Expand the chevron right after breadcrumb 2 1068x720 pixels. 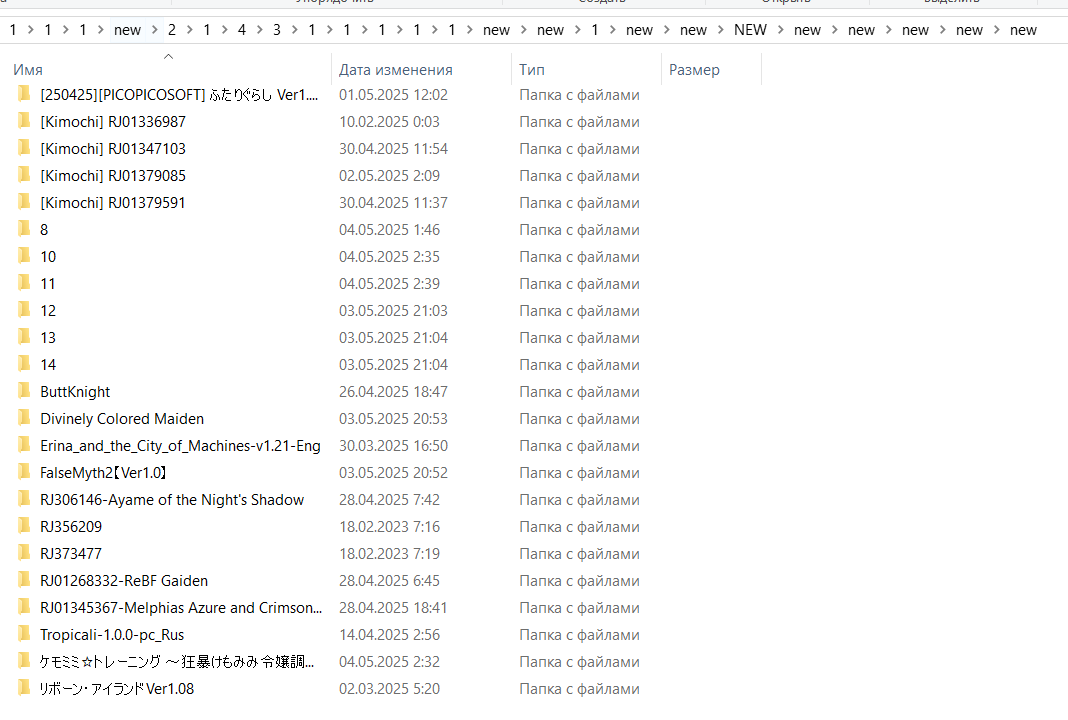click(189, 30)
